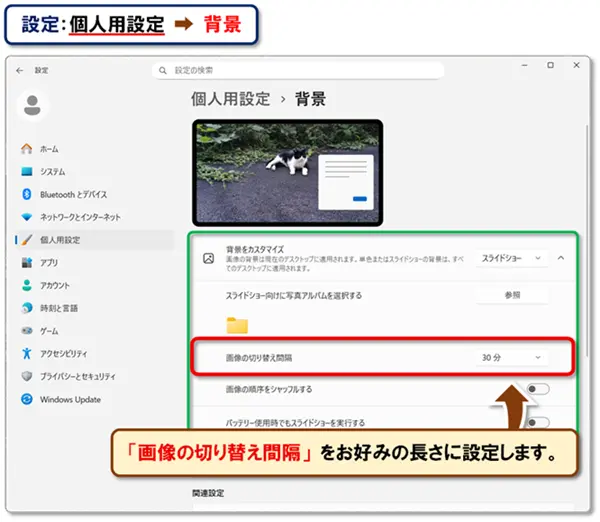The width and height of the screenshot is (600, 522).
Task: Click the ホーム home icon
Action: [x=26, y=148]
